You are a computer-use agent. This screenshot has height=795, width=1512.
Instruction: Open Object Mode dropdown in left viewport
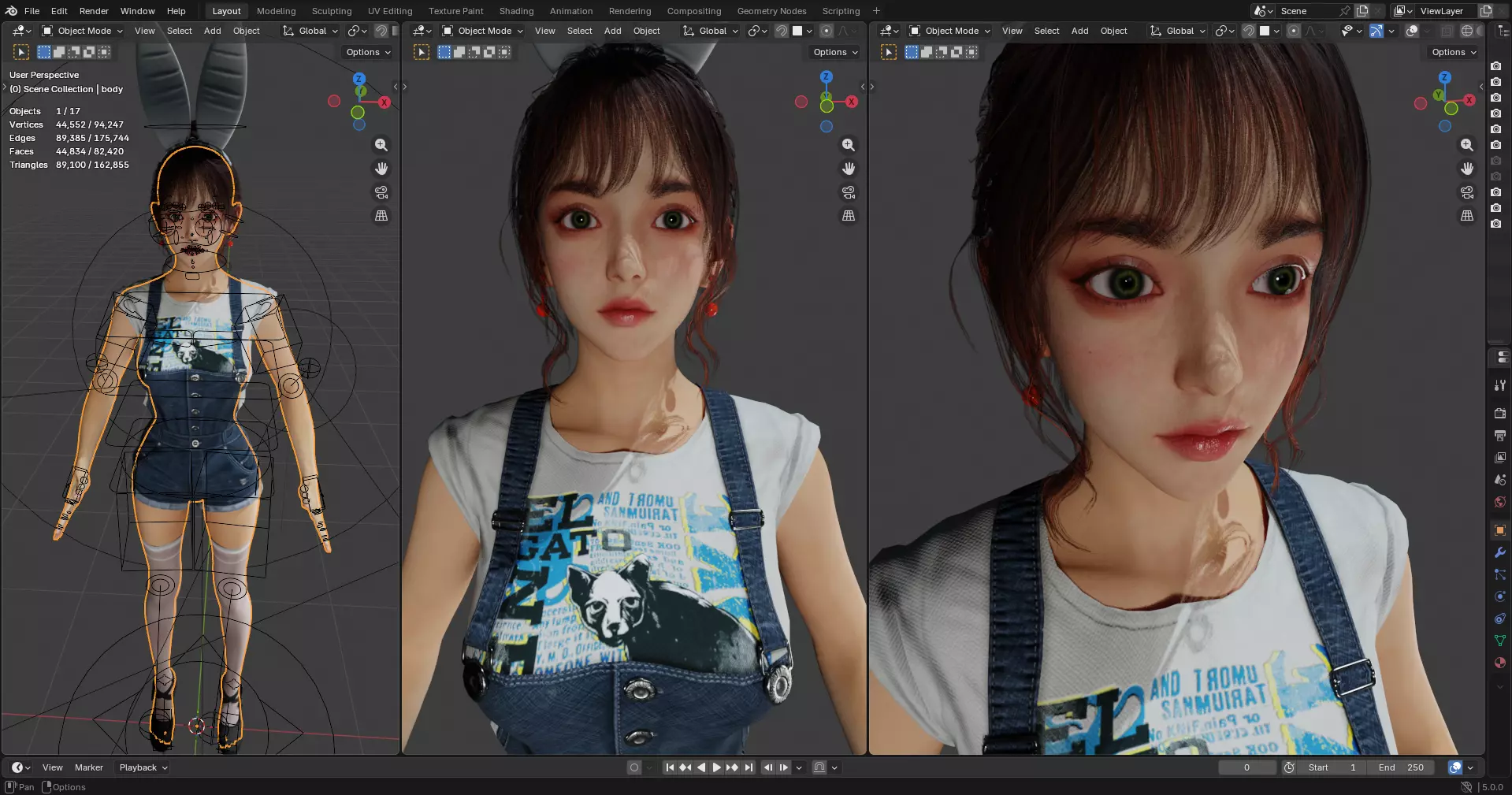pos(82,31)
